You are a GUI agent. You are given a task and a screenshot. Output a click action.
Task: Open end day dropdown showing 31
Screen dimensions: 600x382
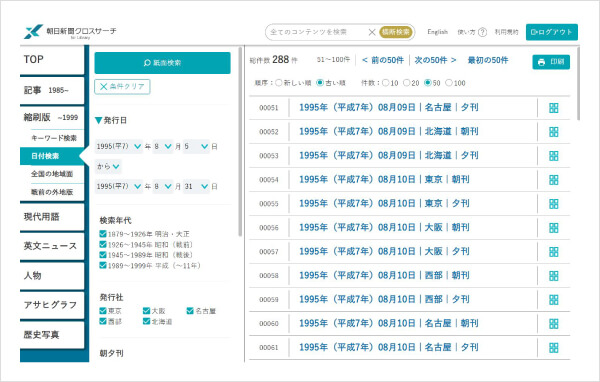196,186
